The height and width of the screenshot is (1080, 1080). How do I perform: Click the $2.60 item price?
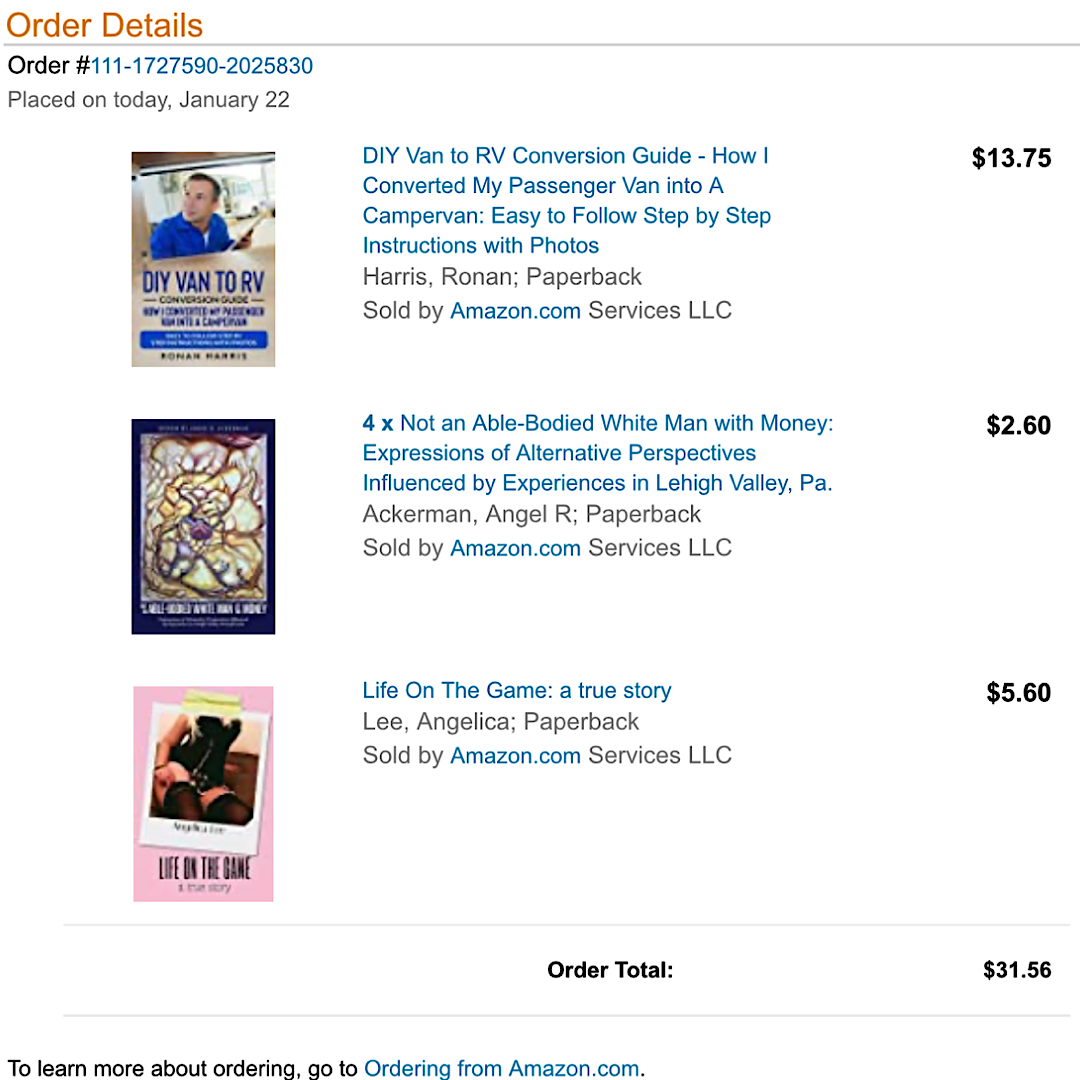click(1018, 426)
